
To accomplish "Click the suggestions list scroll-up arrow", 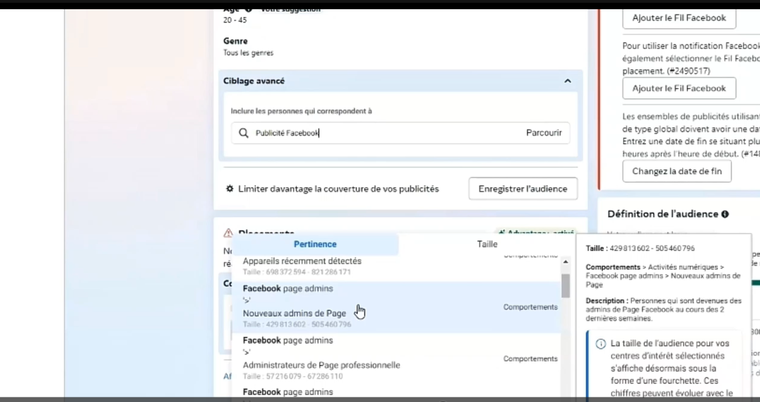I will [x=566, y=262].
